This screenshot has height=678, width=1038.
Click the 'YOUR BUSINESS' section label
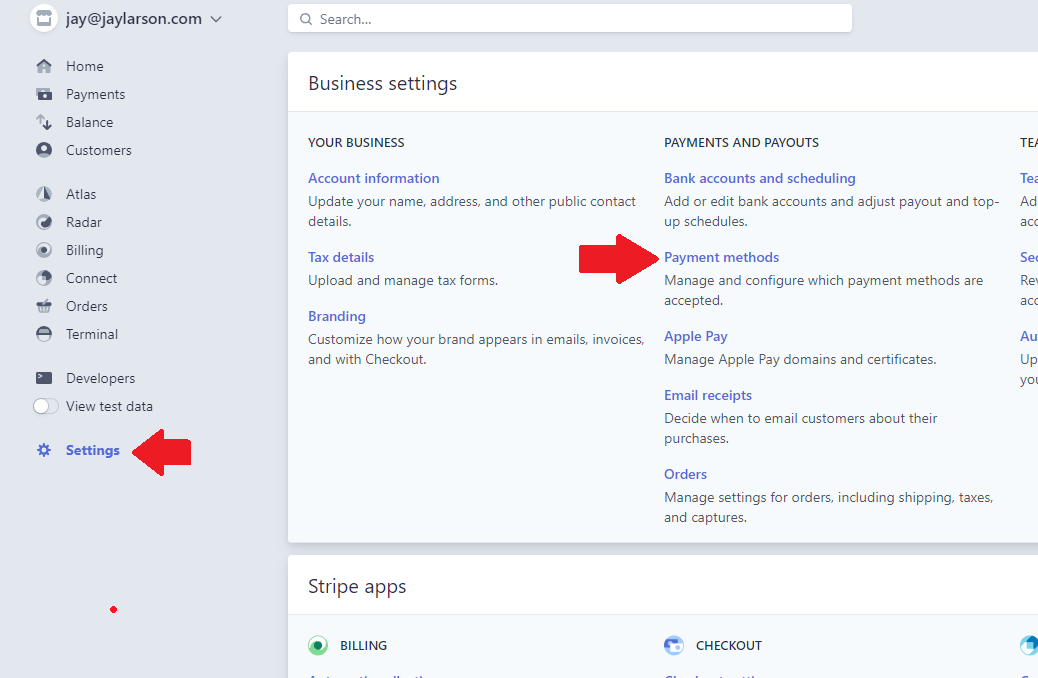click(356, 142)
